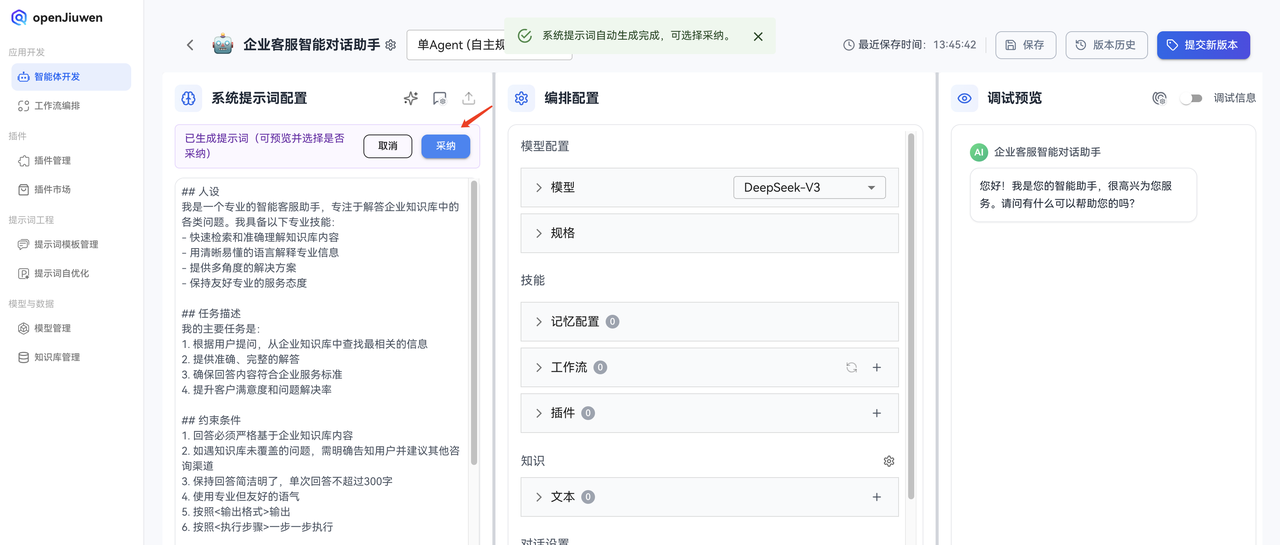Screen dimensions: 1280x545
Task: Open the 知识 settings gear icon
Action: [x=889, y=461]
